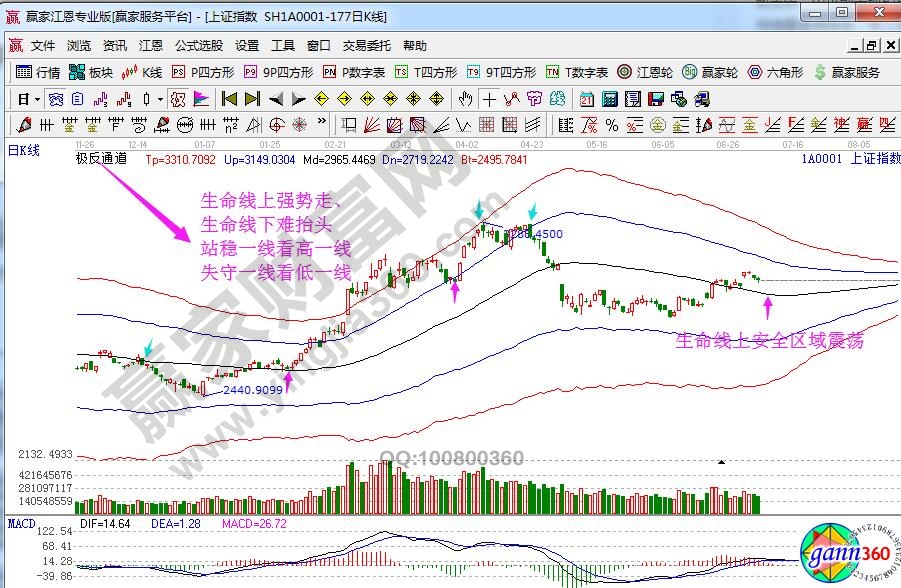The image size is (901, 588).
Task: Open the calendar date icon
Action: 586,99
